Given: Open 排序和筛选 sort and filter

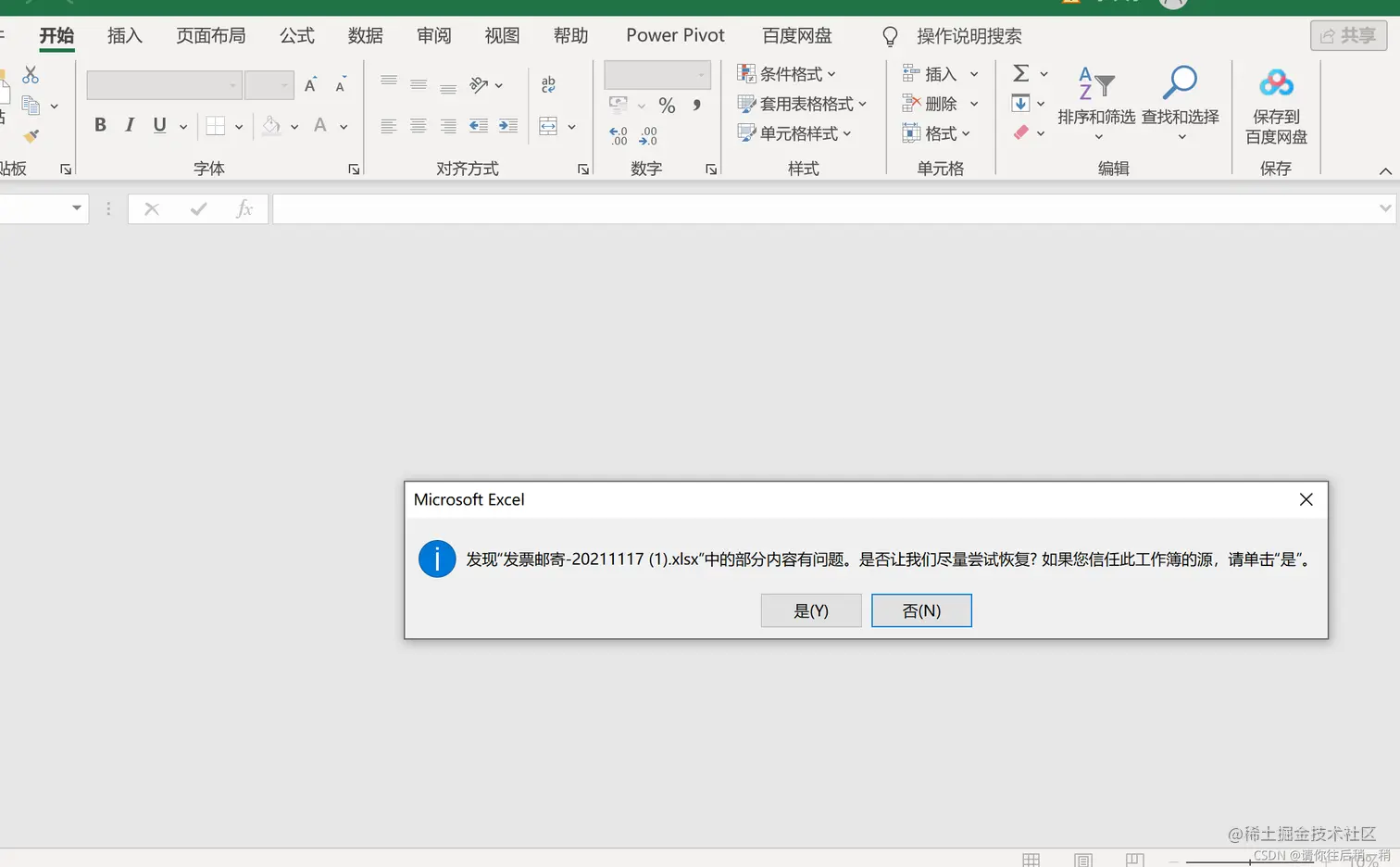Looking at the screenshot, I should [x=1096, y=103].
